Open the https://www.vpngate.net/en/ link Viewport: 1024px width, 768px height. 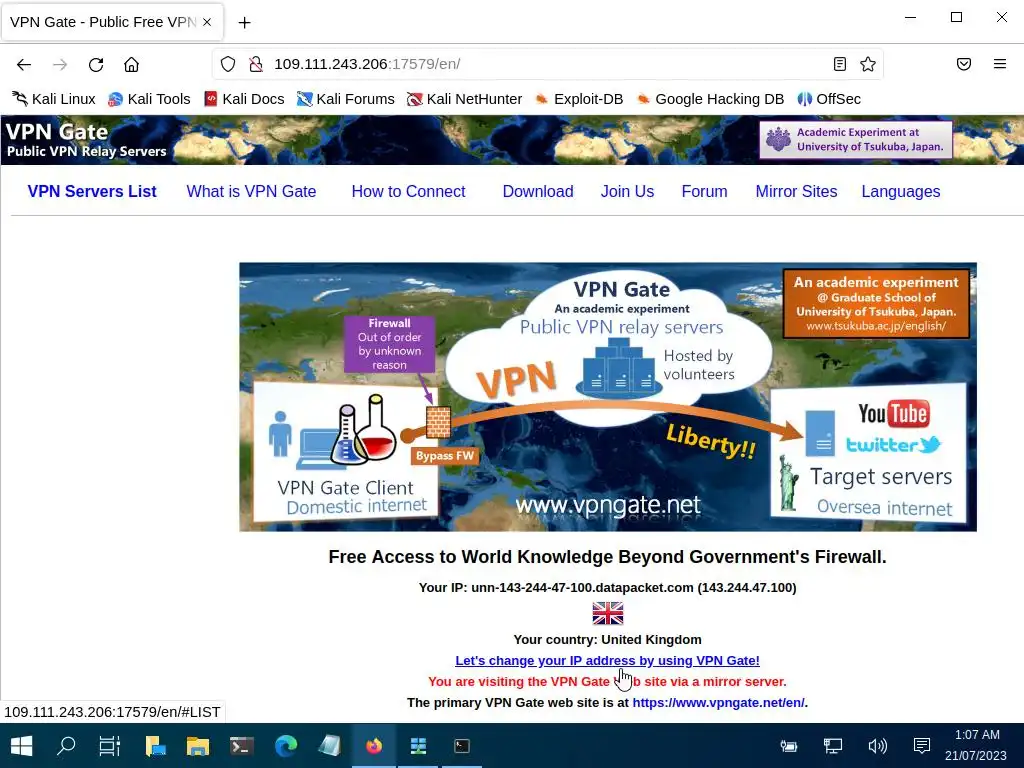pos(718,703)
